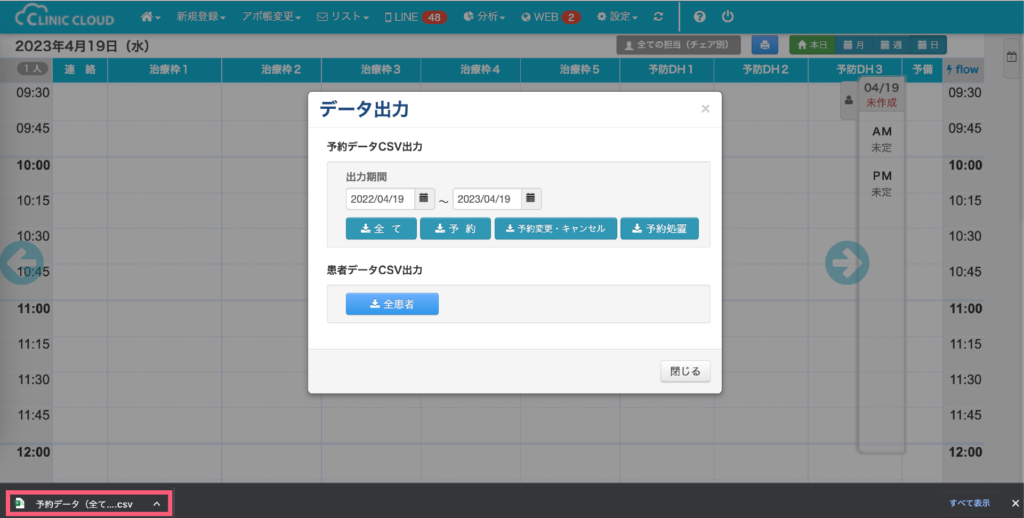This screenshot has width=1024, height=518.
Task: Go to next day with right arrow
Action: (846, 263)
